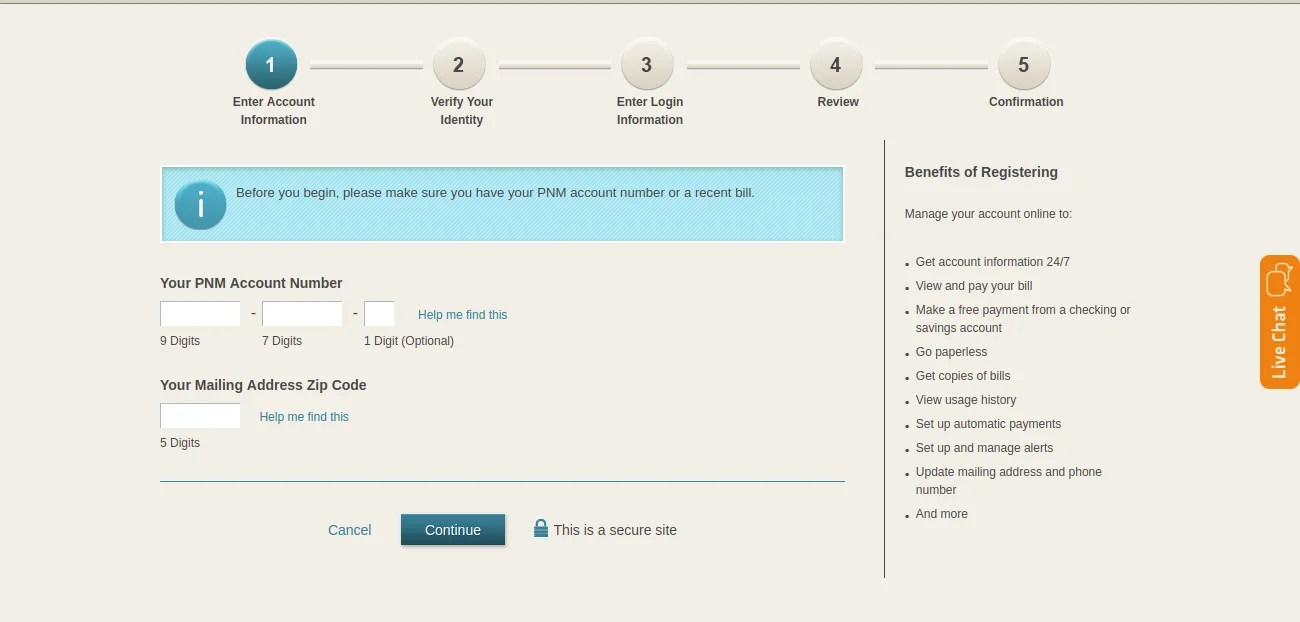Select the step 1 Enter Account Information circle
Screen dimensions: 1300x622
271,63
